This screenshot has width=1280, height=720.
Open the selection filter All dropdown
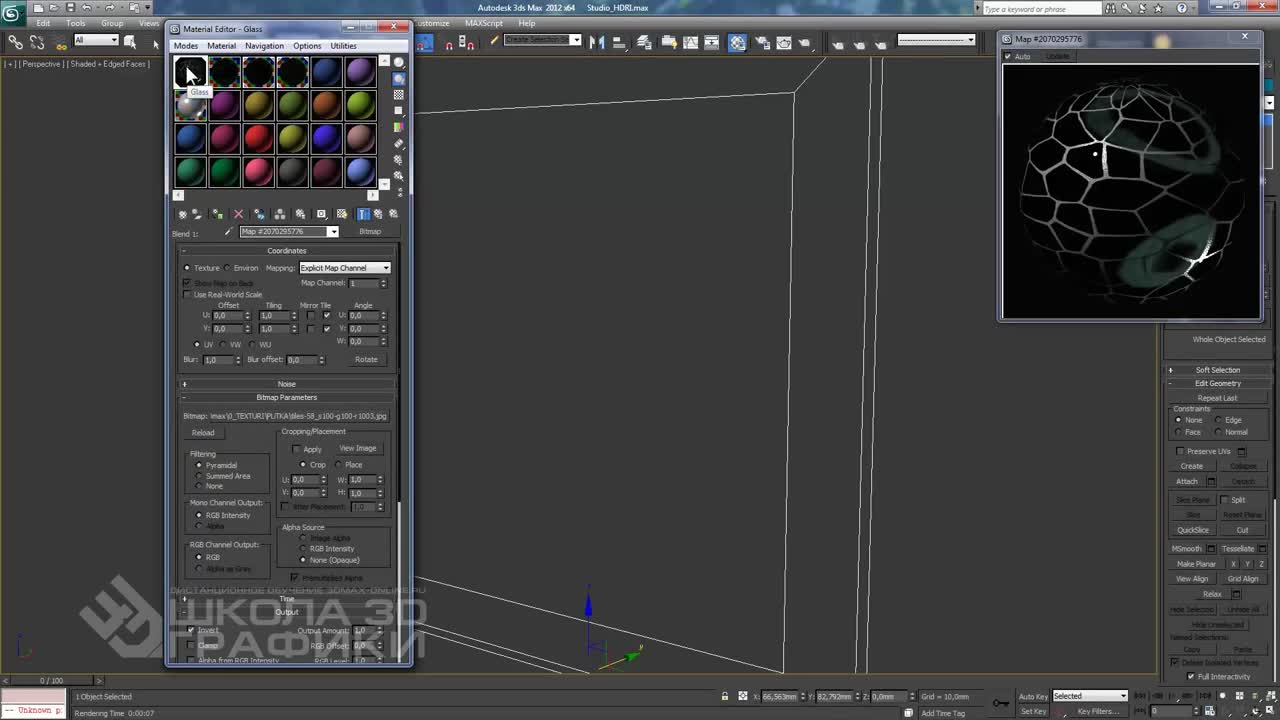tap(96, 40)
